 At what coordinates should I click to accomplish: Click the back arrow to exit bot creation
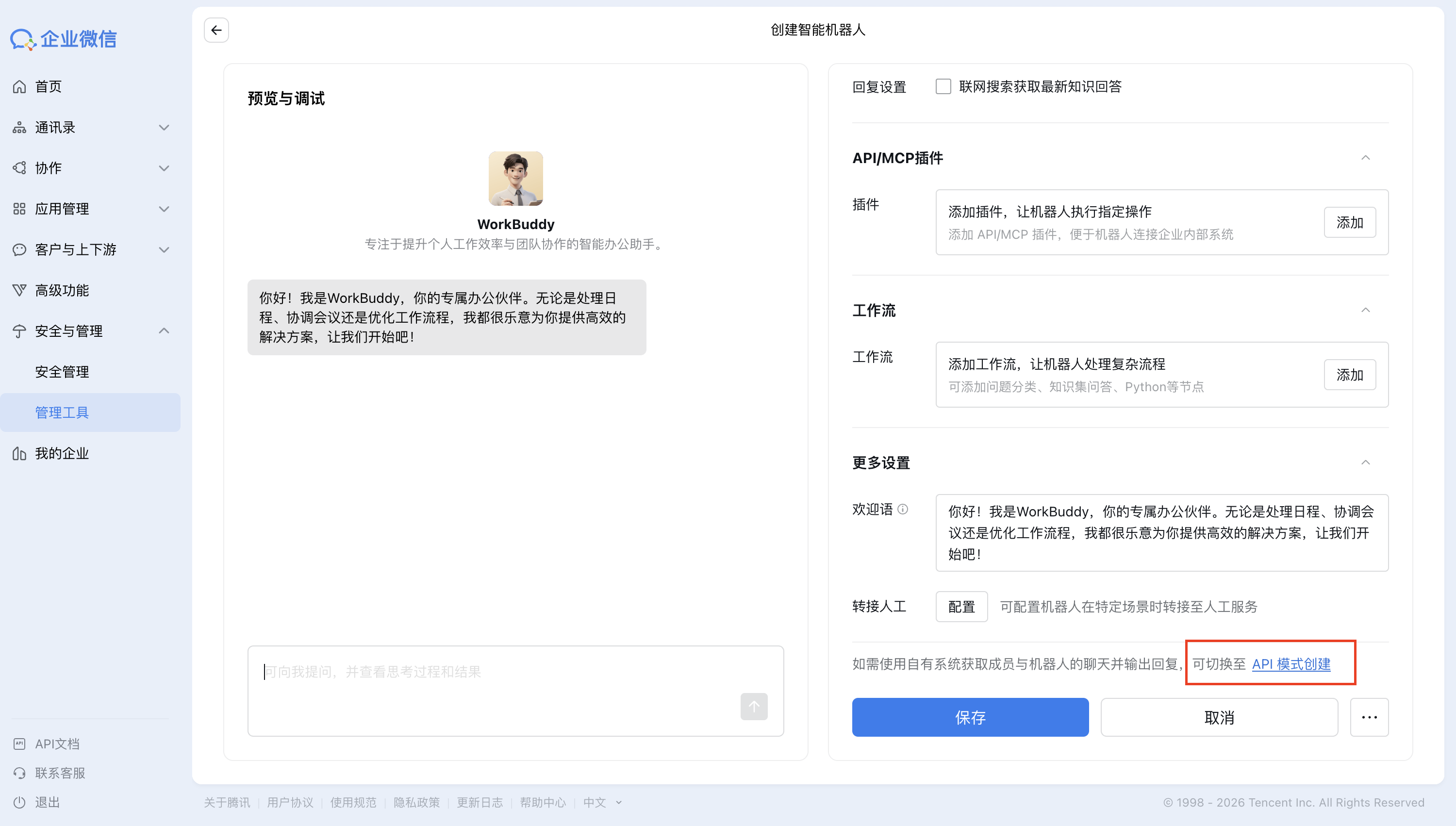pos(215,30)
